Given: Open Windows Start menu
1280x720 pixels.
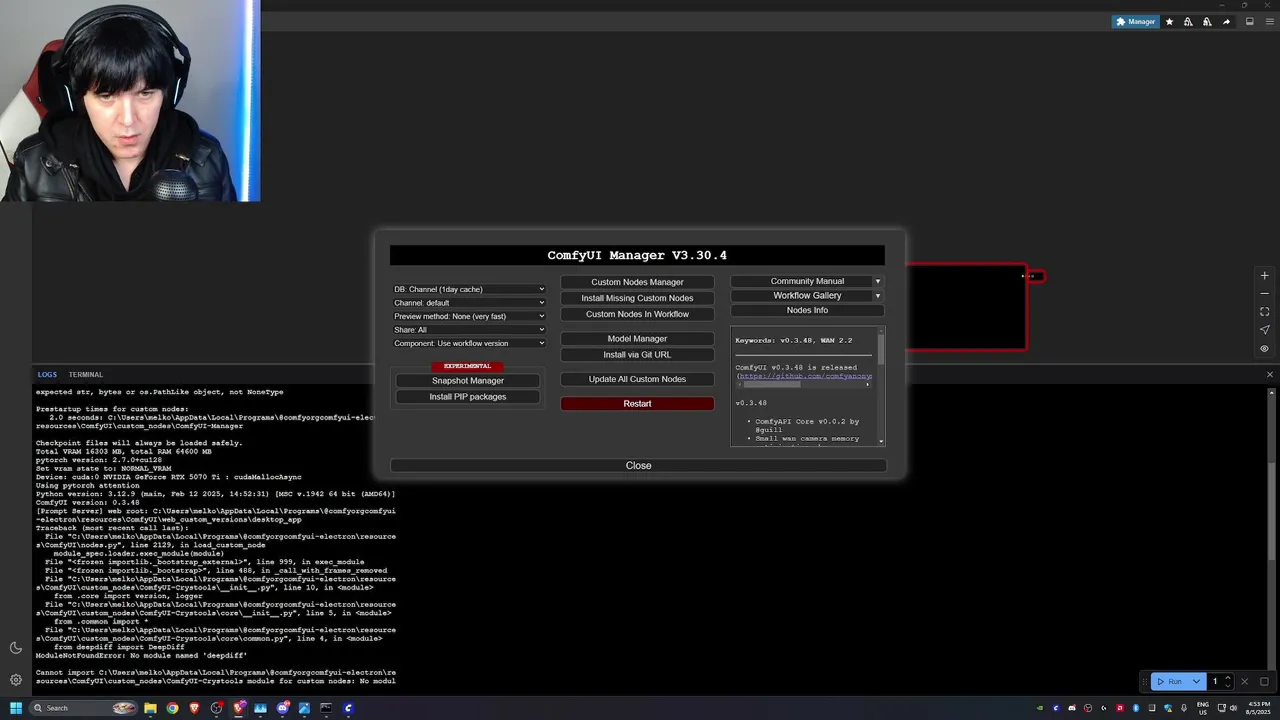Looking at the screenshot, I should [16, 708].
